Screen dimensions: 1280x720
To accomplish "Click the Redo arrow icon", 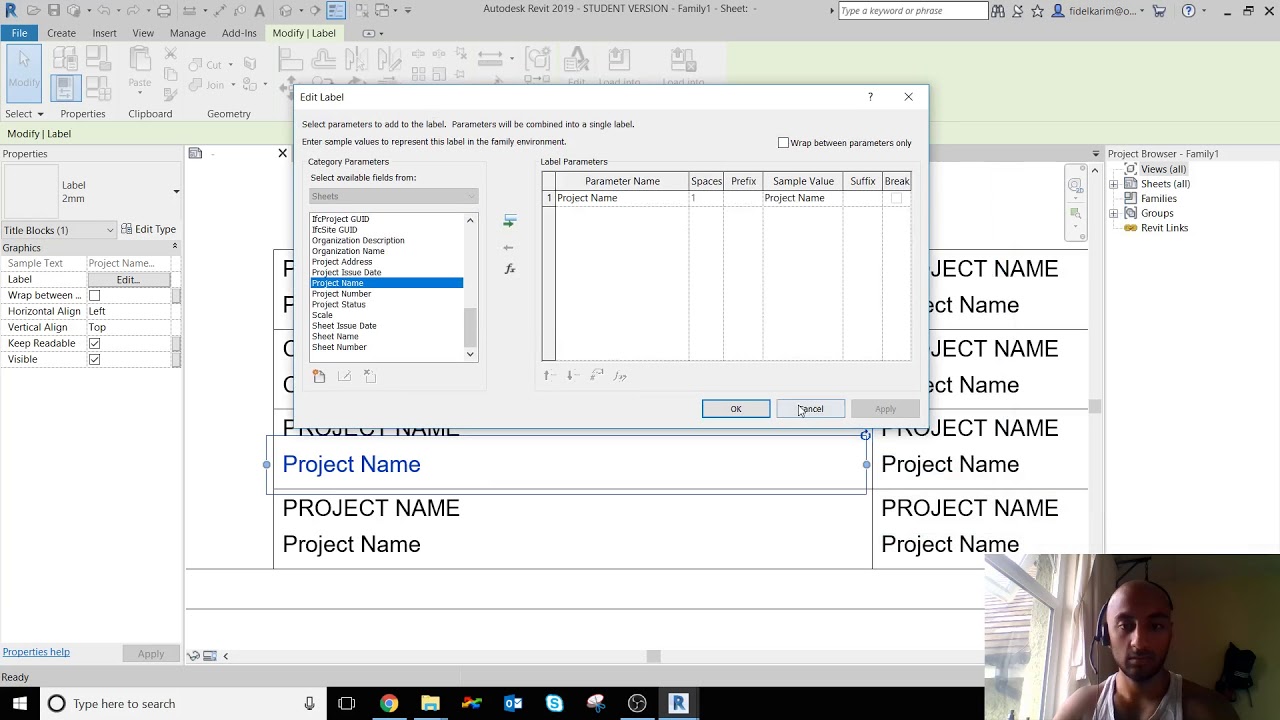I will point(133,10).
